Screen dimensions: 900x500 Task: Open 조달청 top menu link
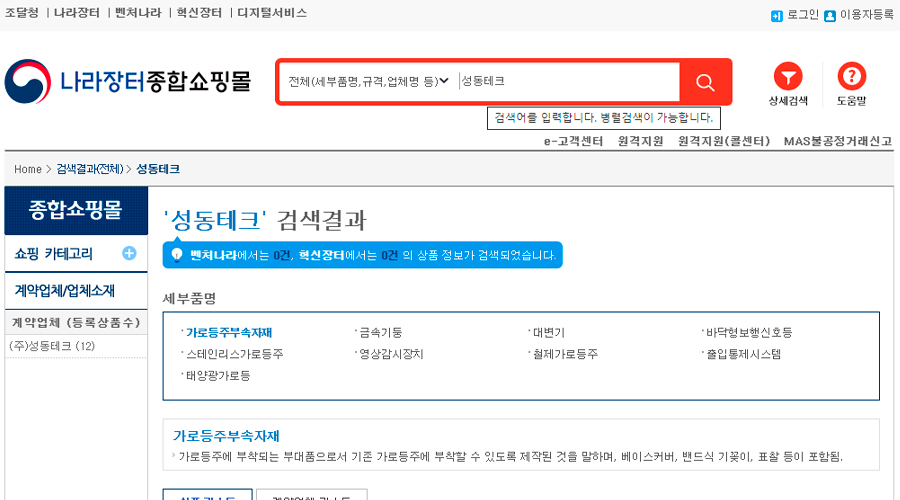(x=22, y=13)
